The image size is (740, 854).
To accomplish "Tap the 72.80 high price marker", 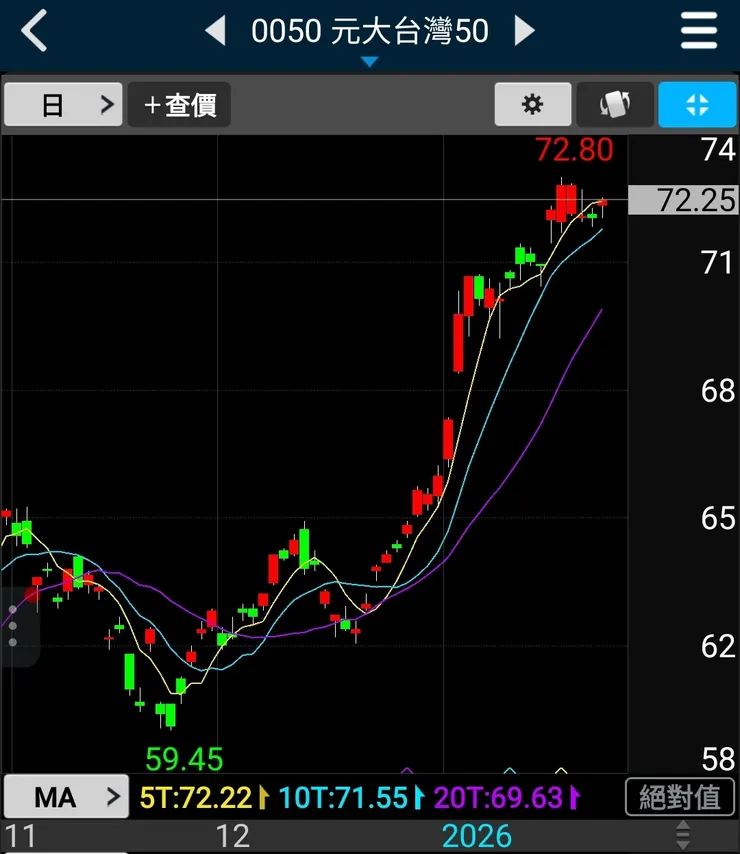I will [574, 150].
